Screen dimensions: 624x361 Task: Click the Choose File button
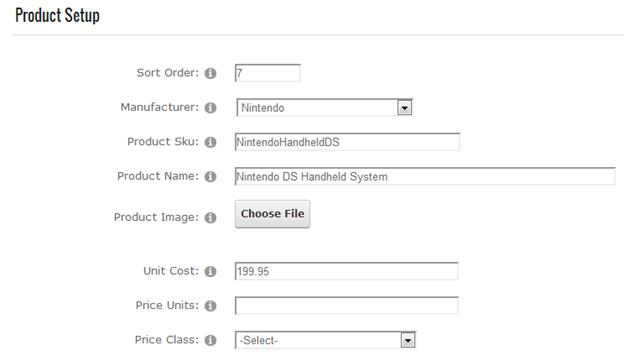coord(273,214)
